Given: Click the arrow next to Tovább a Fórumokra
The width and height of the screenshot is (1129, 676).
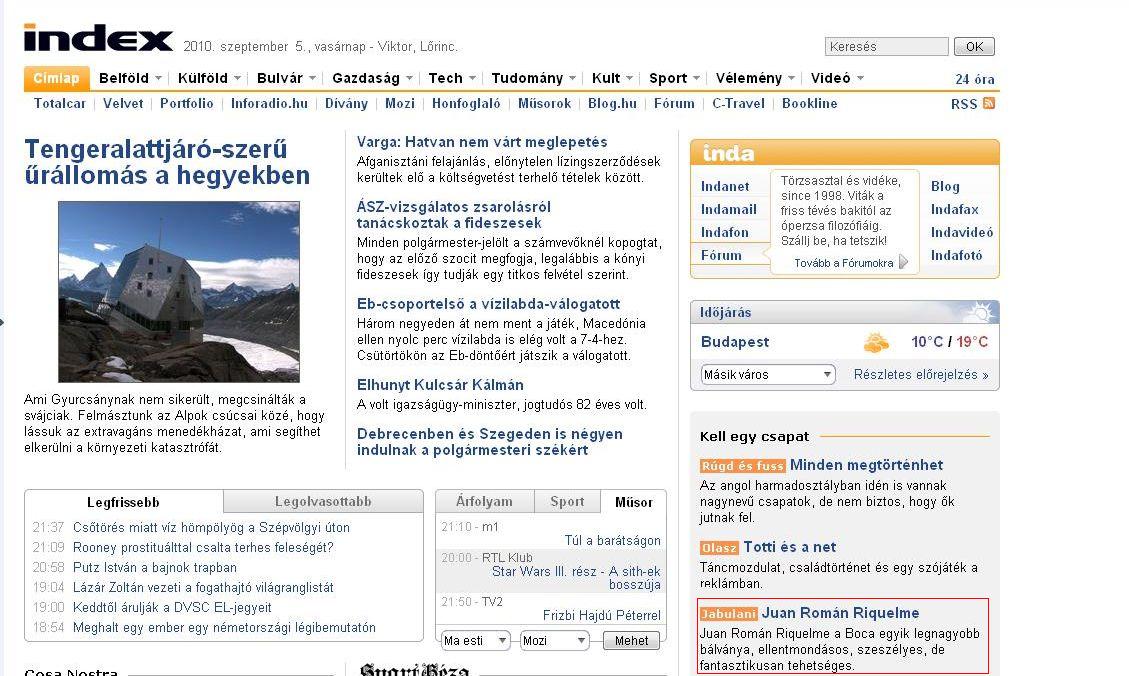Looking at the screenshot, I should 904,262.
